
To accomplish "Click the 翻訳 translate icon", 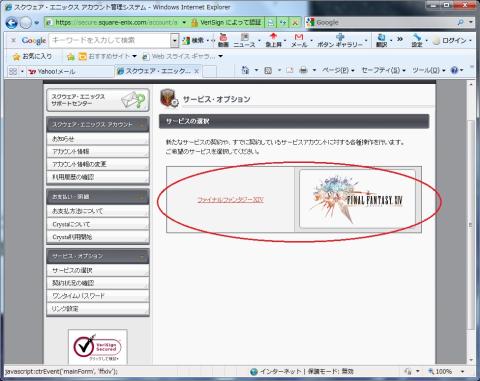I will tap(382, 40).
